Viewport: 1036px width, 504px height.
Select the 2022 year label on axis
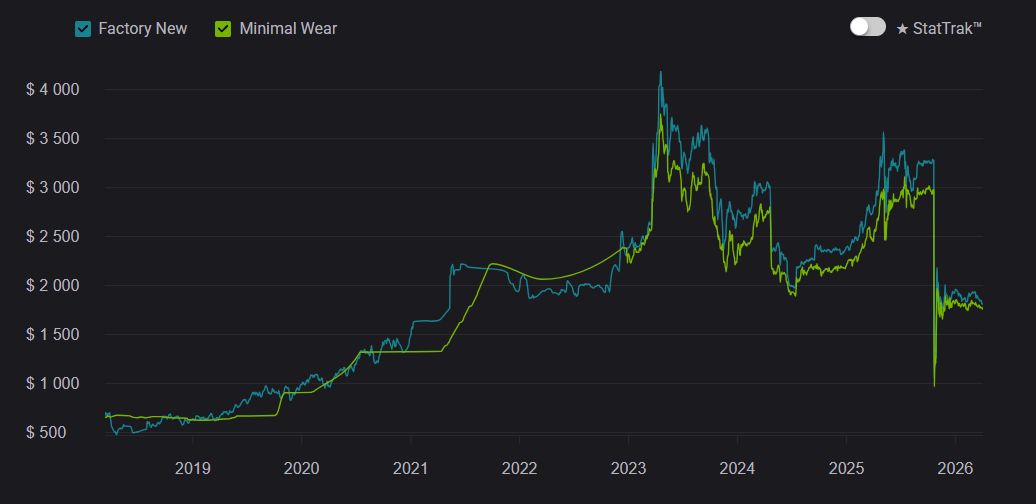(x=519, y=467)
